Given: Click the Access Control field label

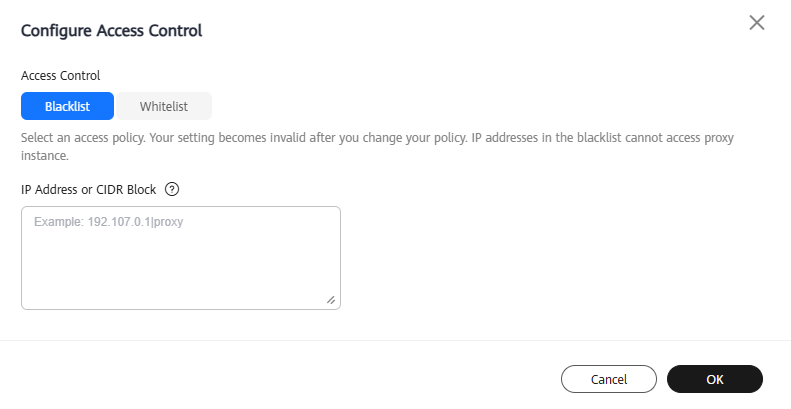Looking at the screenshot, I should coord(61,76).
